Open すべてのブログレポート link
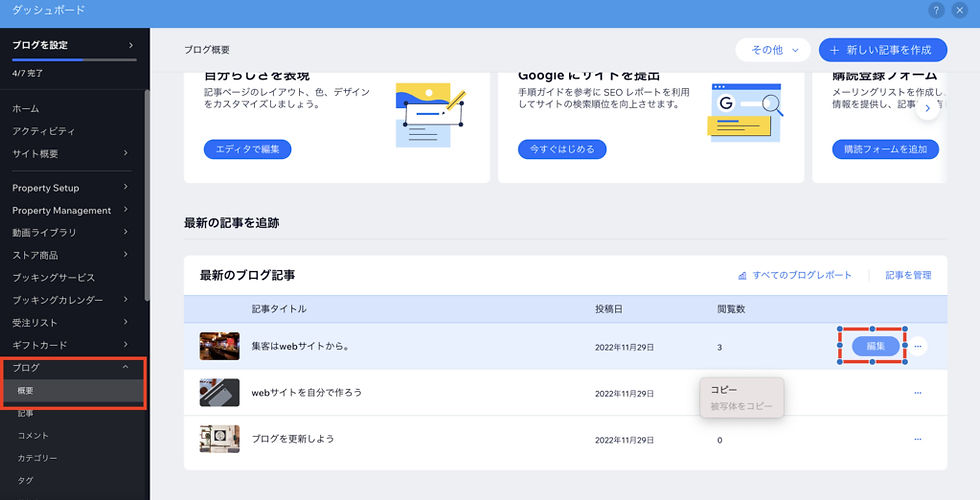This screenshot has width=980, height=500. (802, 275)
